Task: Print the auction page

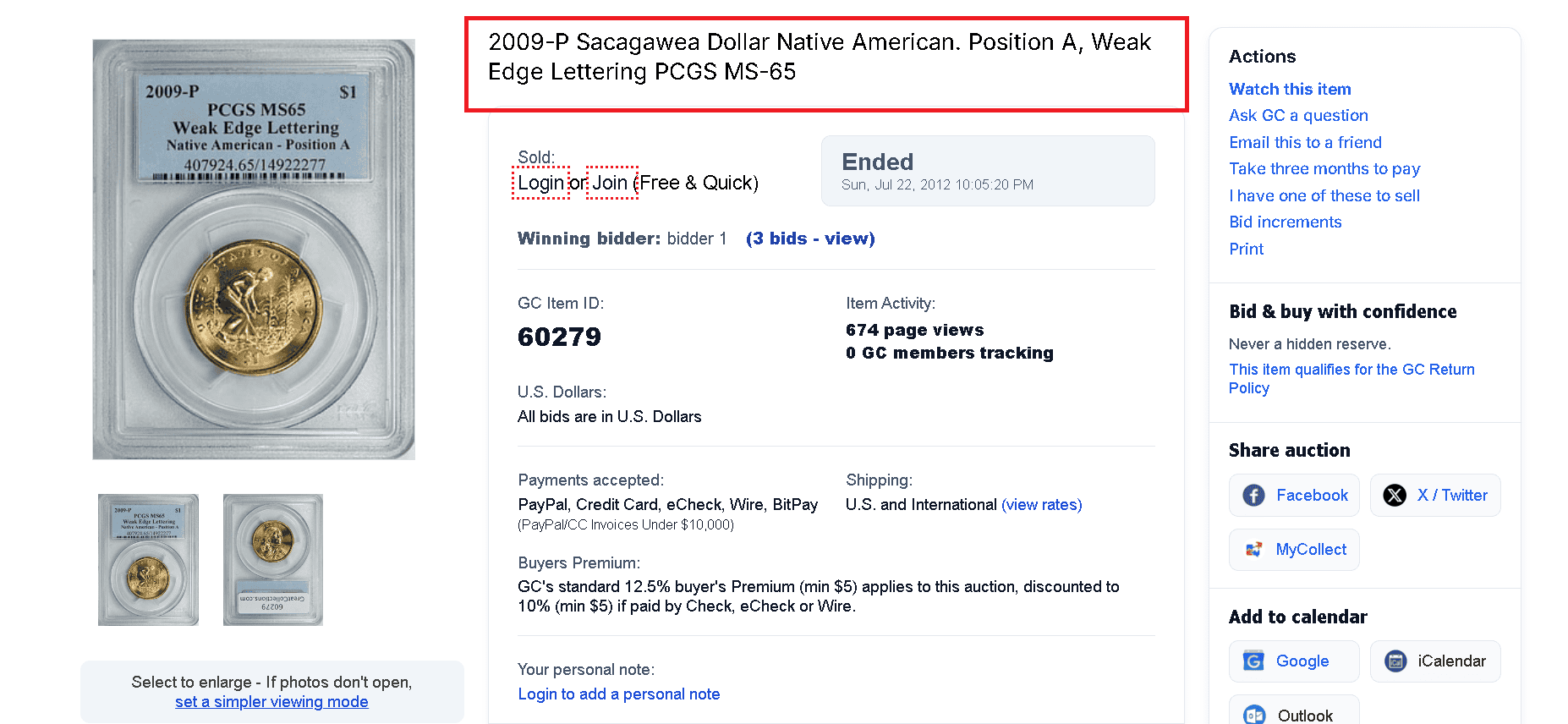Action: [1246, 249]
